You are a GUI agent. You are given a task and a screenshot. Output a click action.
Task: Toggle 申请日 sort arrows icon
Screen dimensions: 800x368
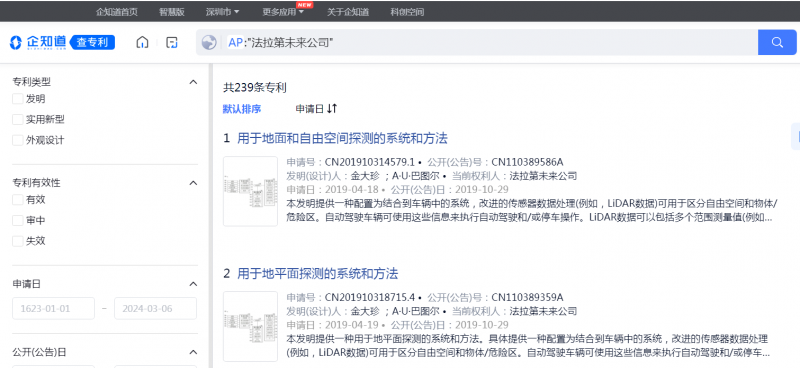pos(332,109)
